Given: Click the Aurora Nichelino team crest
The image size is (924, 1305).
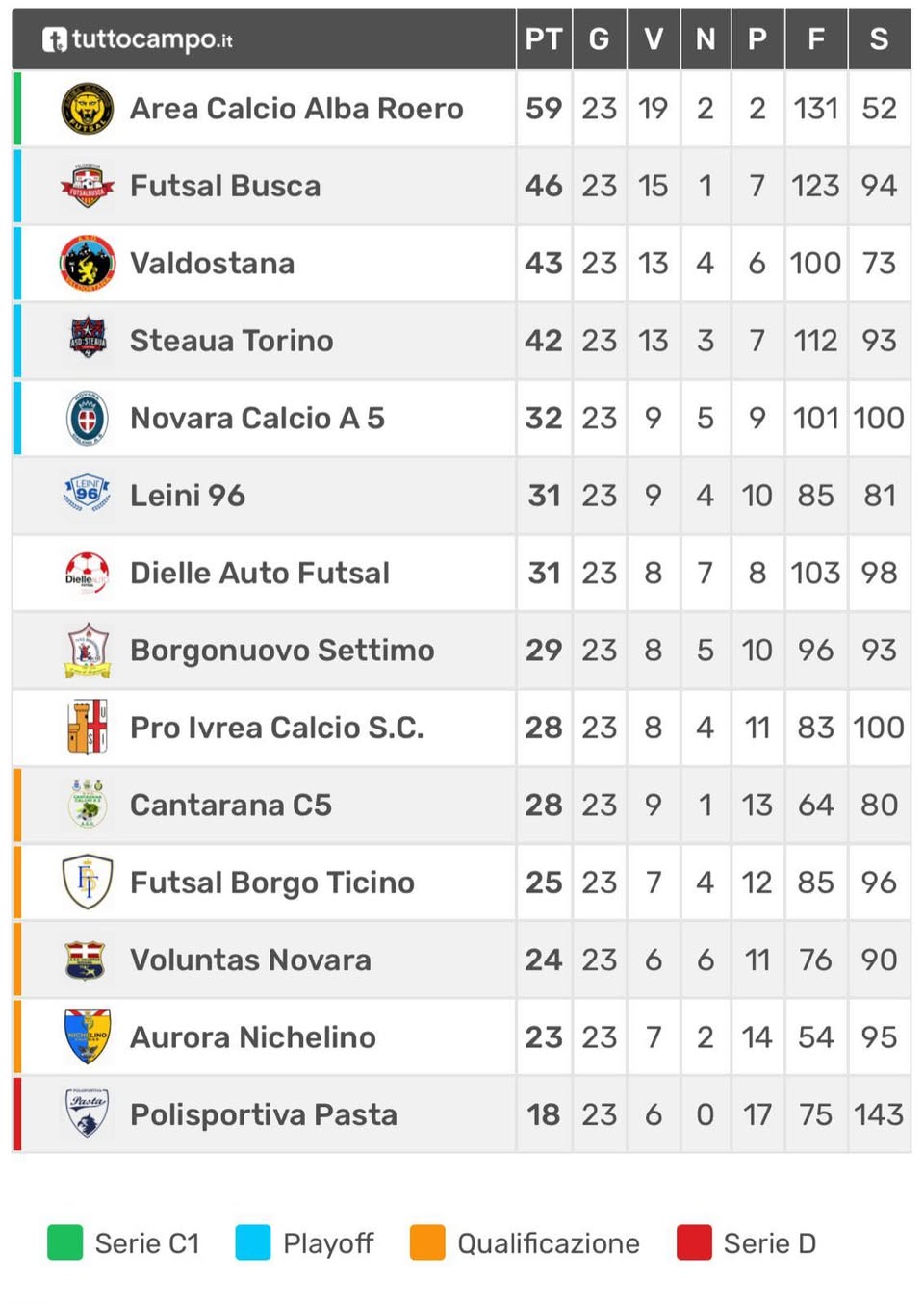Looking at the screenshot, I should coord(88,1036).
